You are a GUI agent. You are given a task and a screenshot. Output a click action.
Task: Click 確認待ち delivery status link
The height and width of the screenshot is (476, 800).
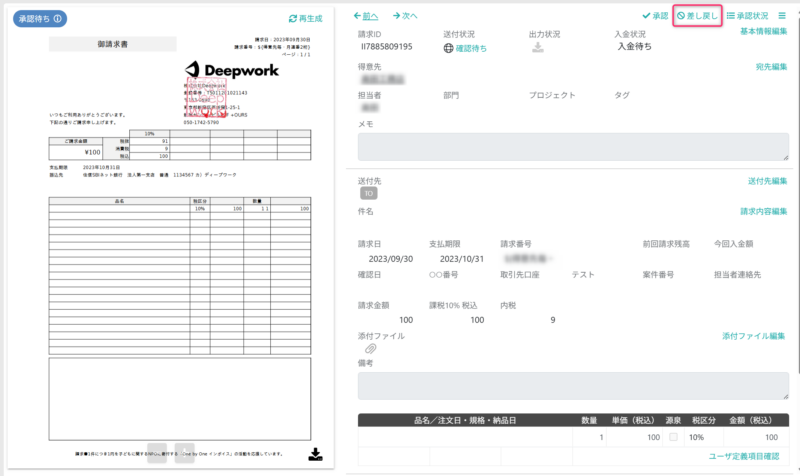point(471,48)
